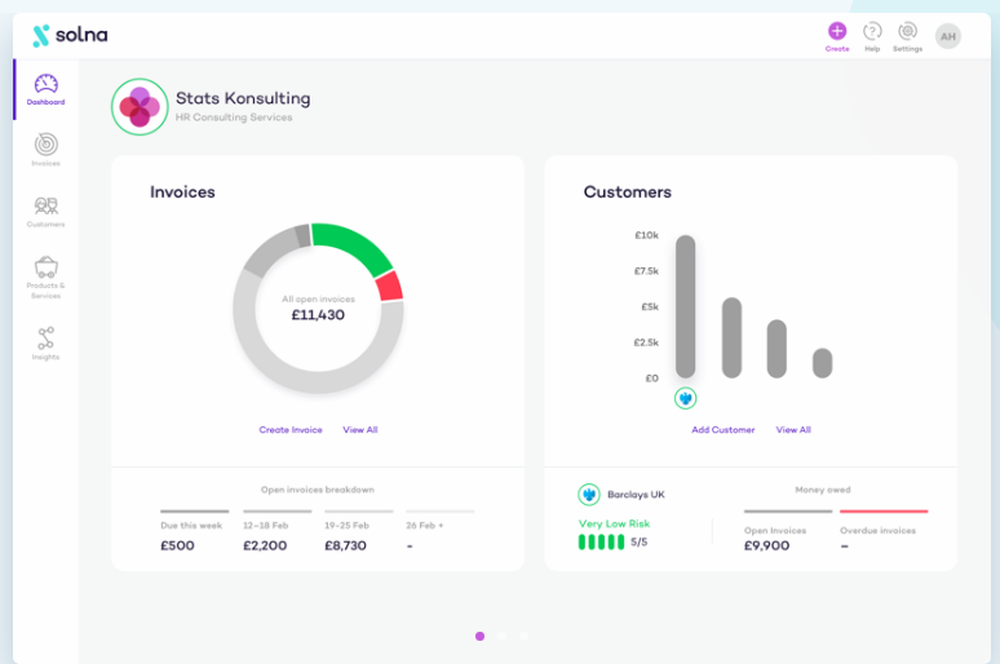This screenshot has height=664, width=1000.
Task: Click the Very Low Risk rating label
Action: [x=614, y=524]
